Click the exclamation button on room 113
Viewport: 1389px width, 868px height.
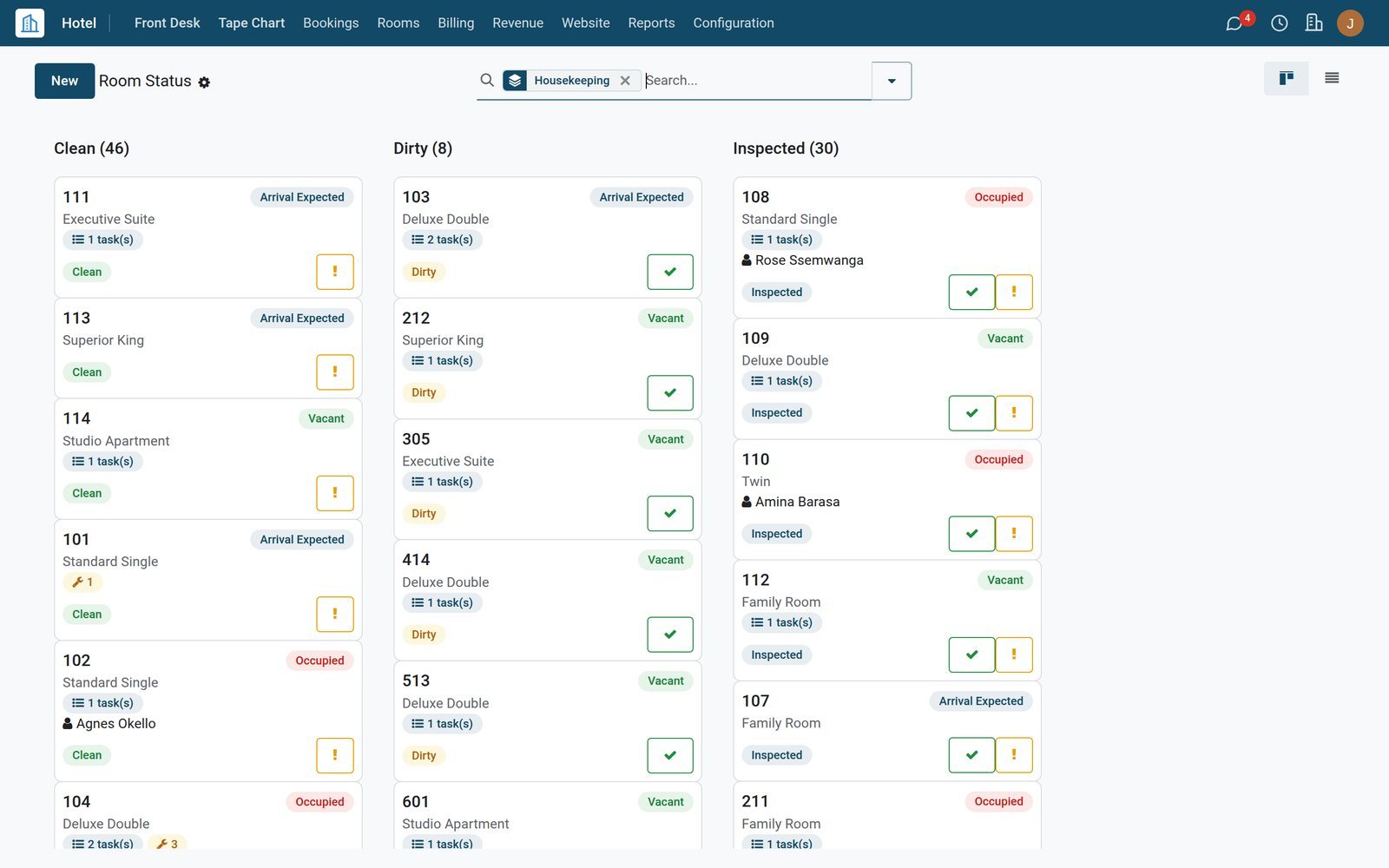point(335,372)
